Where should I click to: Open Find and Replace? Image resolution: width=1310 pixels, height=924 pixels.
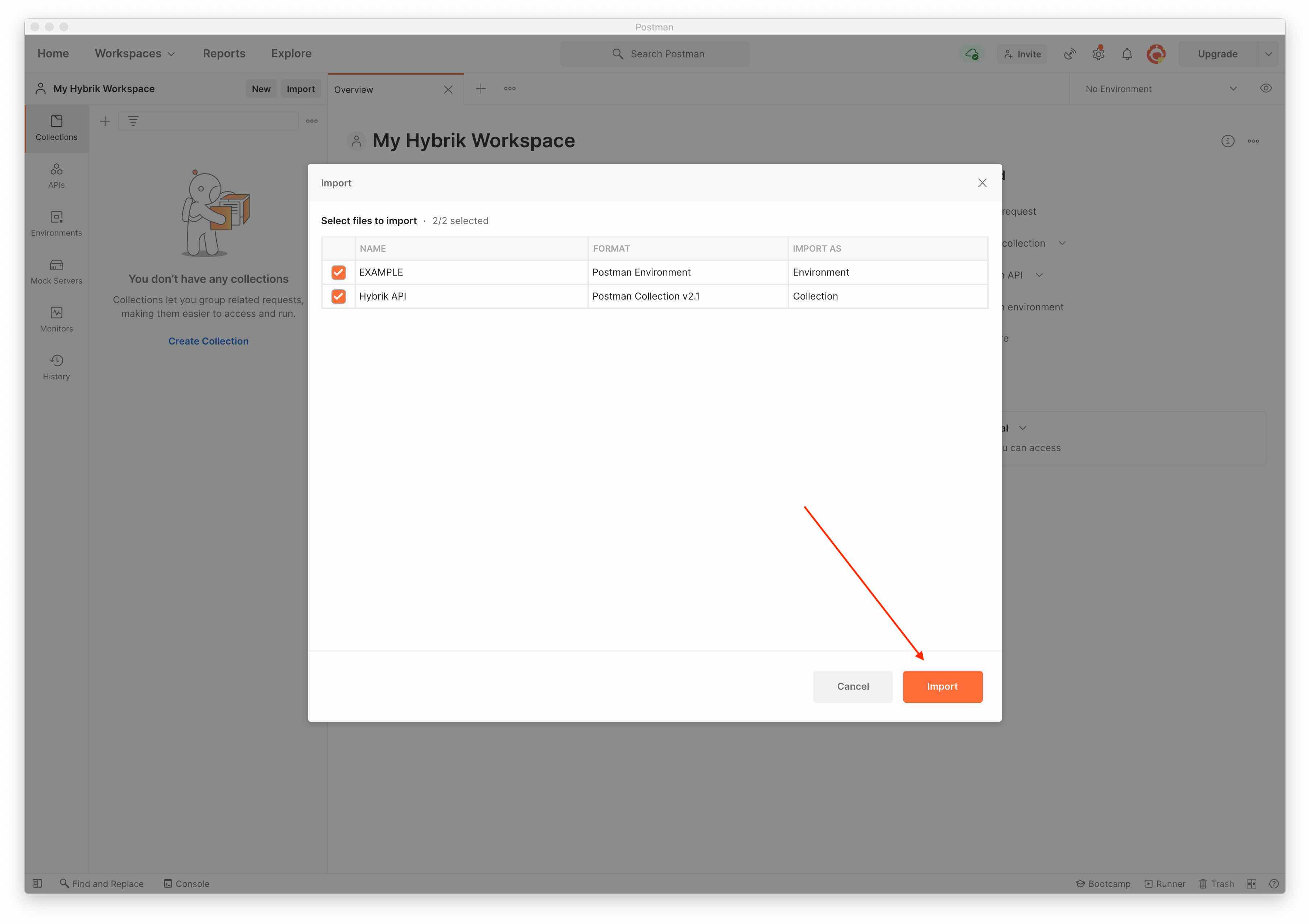pyautogui.click(x=102, y=883)
